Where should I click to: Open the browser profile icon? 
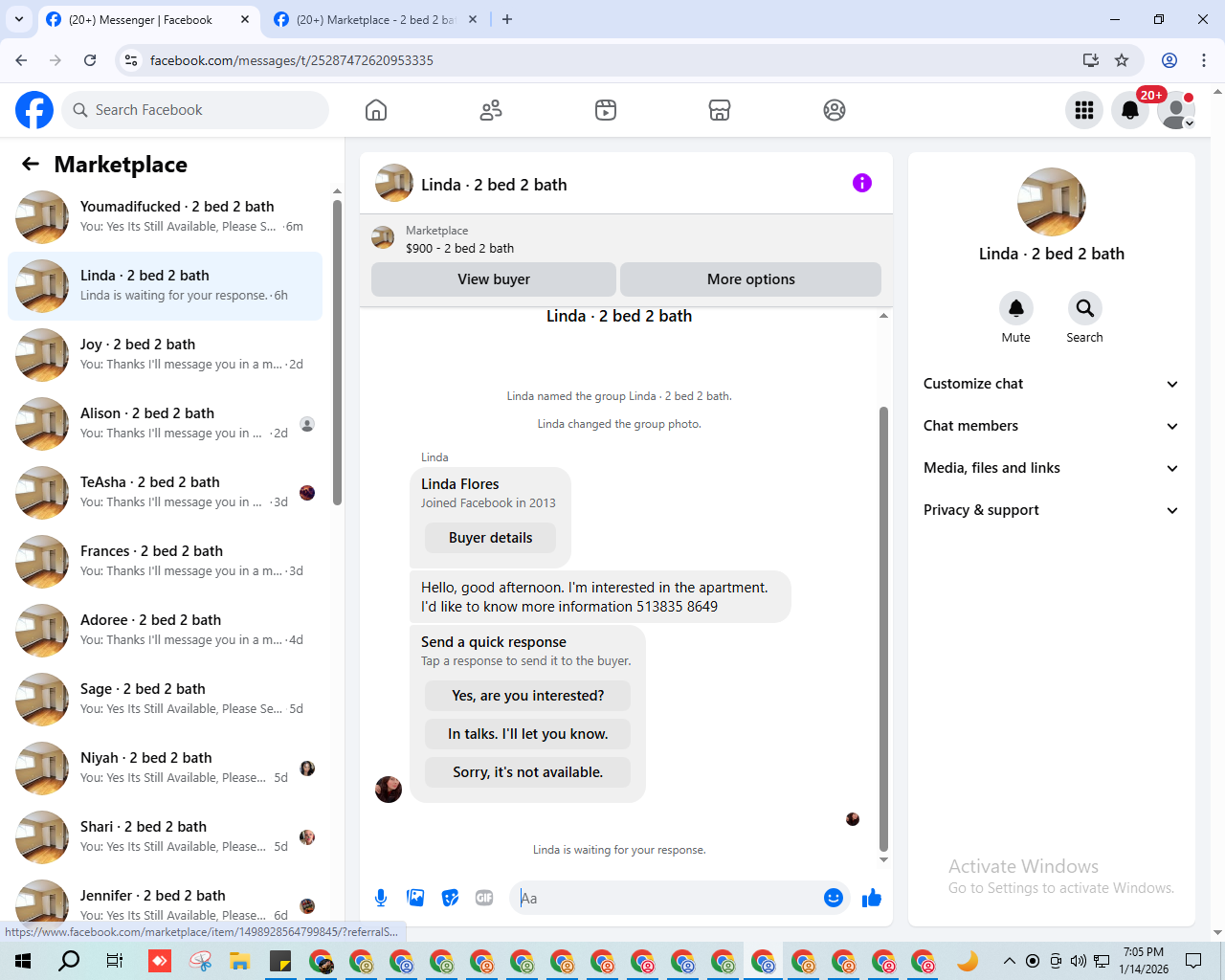[x=1169, y=60]
